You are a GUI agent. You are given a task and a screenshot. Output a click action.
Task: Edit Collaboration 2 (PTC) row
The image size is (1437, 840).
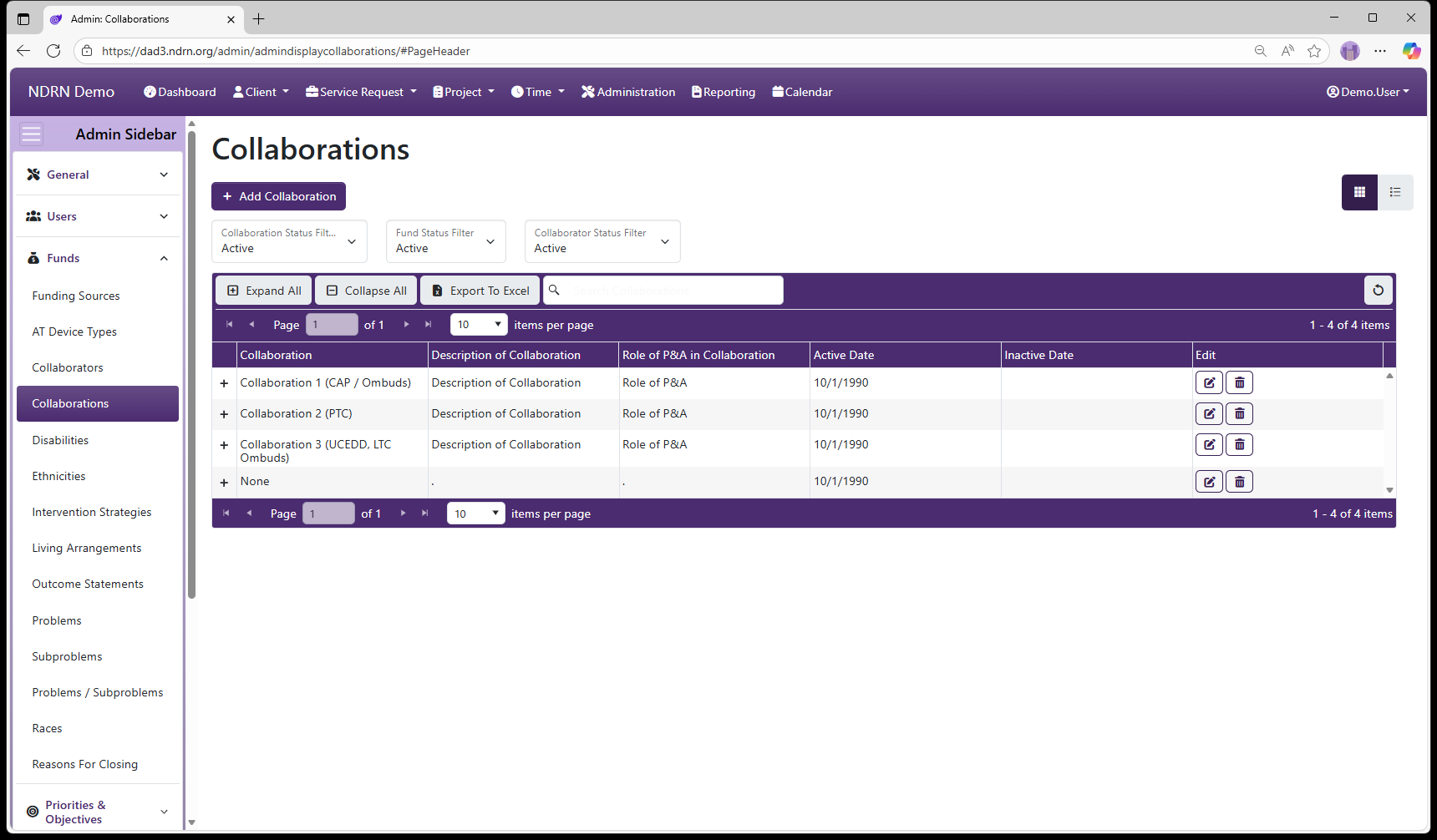pyautogui.click(x=1209, y=413)
